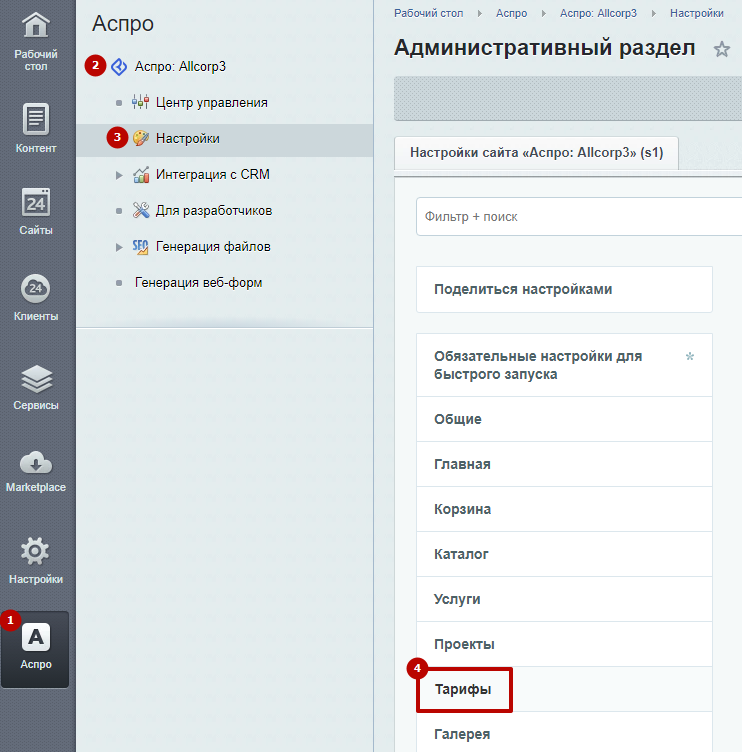Follow the Рабочий стол breadcrumb link
This screenshot has width=742, height=752.
tap(428, 13)
